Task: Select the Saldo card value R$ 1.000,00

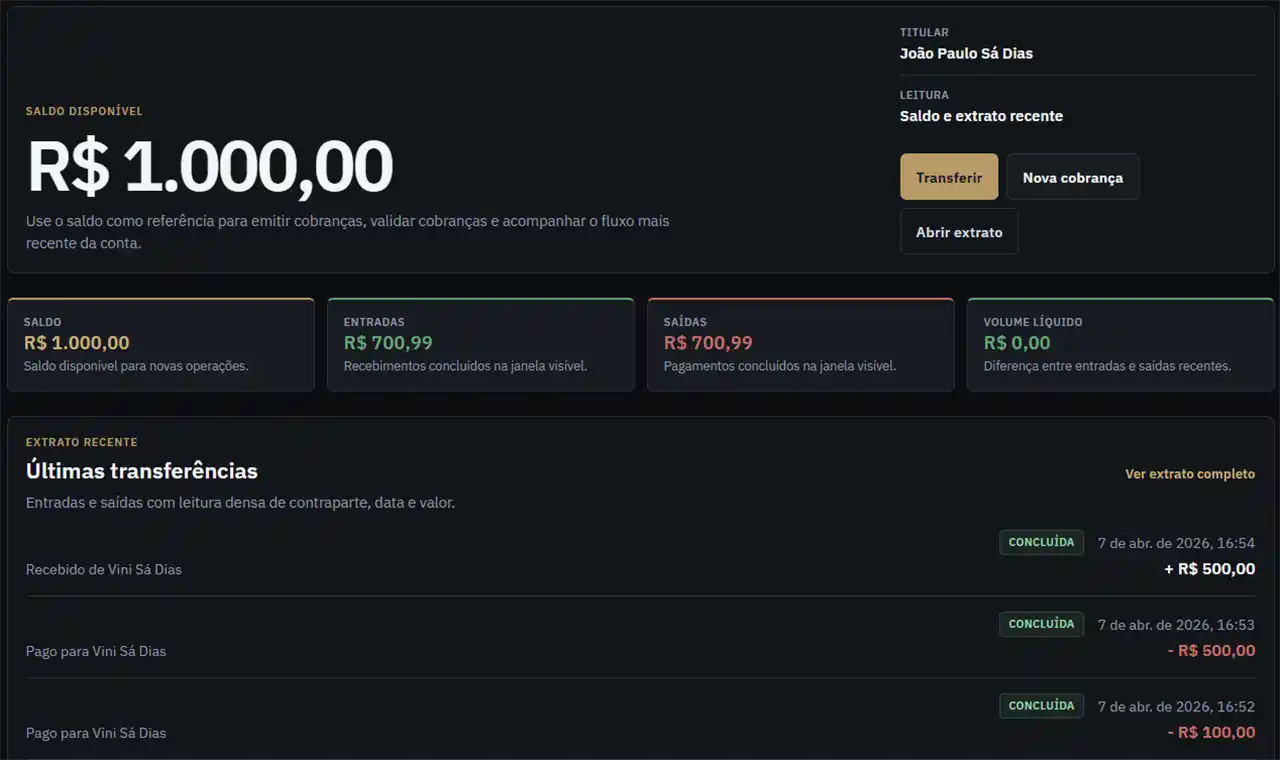Action: 77,343
